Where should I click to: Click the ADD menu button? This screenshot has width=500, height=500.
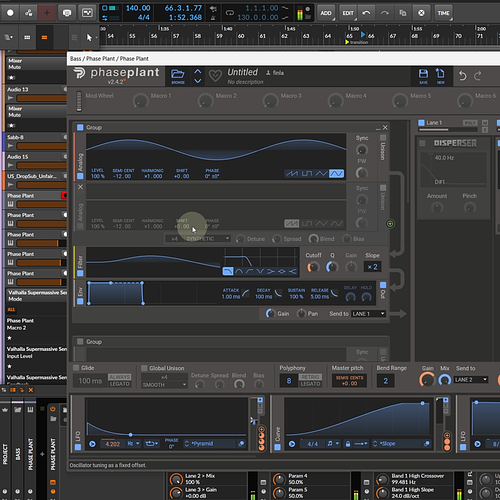(x=326, y=13)
